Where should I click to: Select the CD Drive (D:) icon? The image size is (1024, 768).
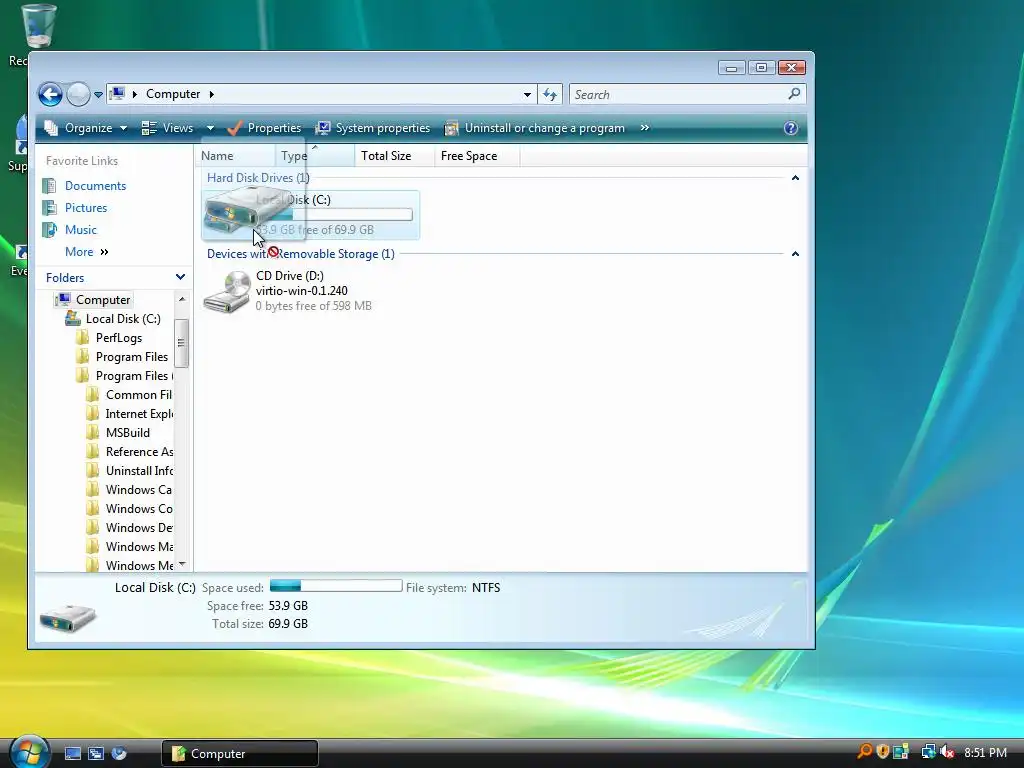tap(227, 292)
